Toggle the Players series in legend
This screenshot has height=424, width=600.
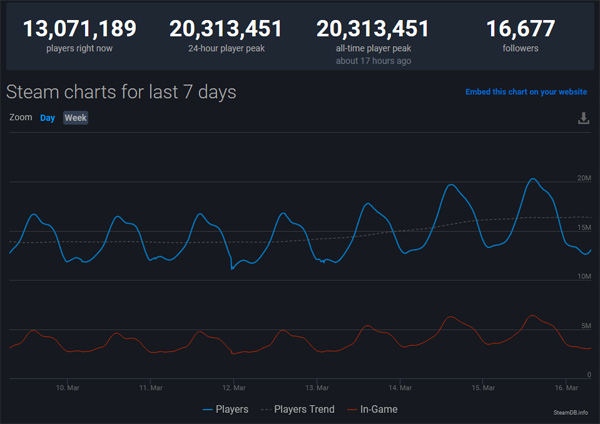[x=225, y=409]
